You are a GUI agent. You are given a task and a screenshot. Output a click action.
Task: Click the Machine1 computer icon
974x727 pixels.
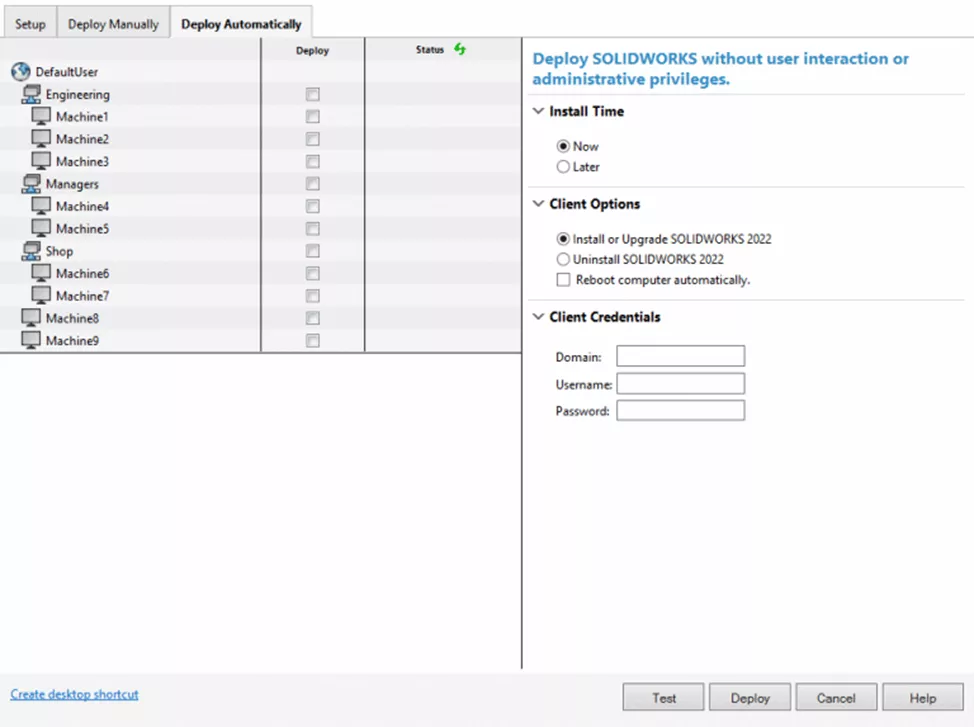41,117
